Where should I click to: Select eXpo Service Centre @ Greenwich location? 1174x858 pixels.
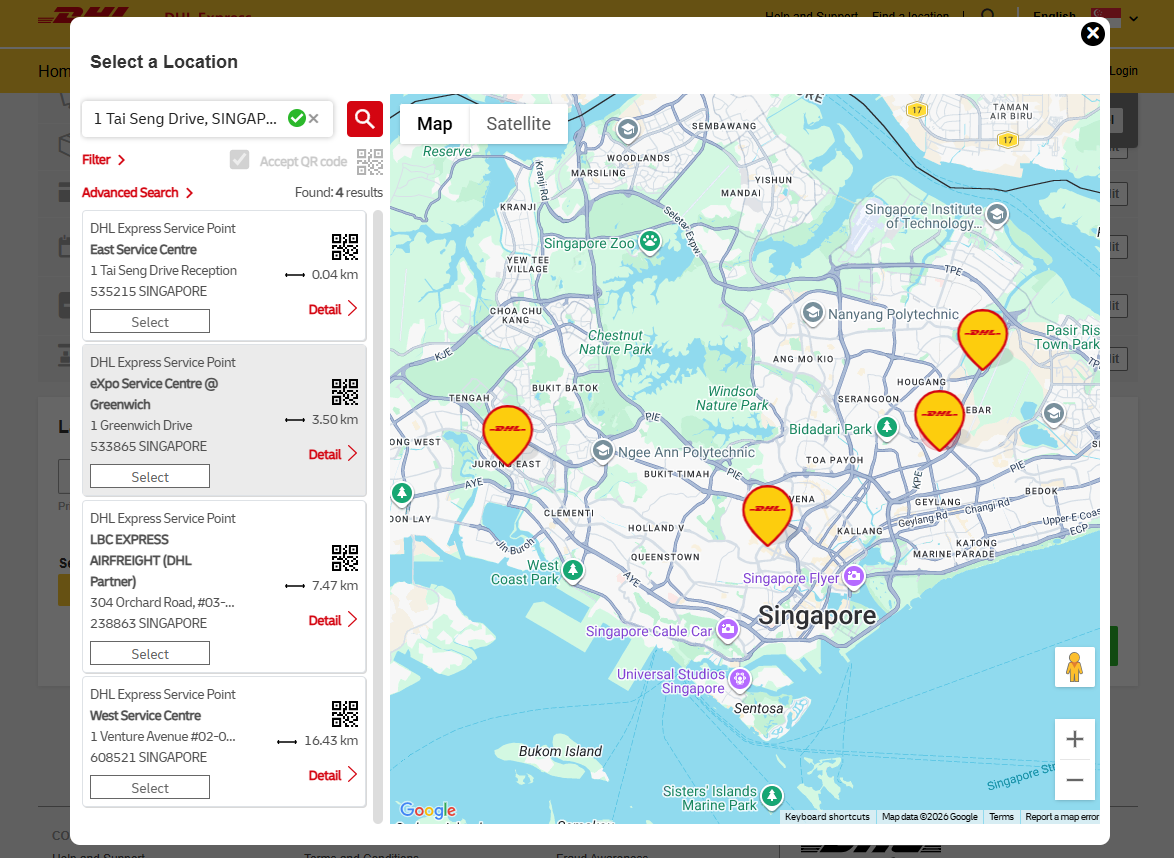tap(150, 477)
